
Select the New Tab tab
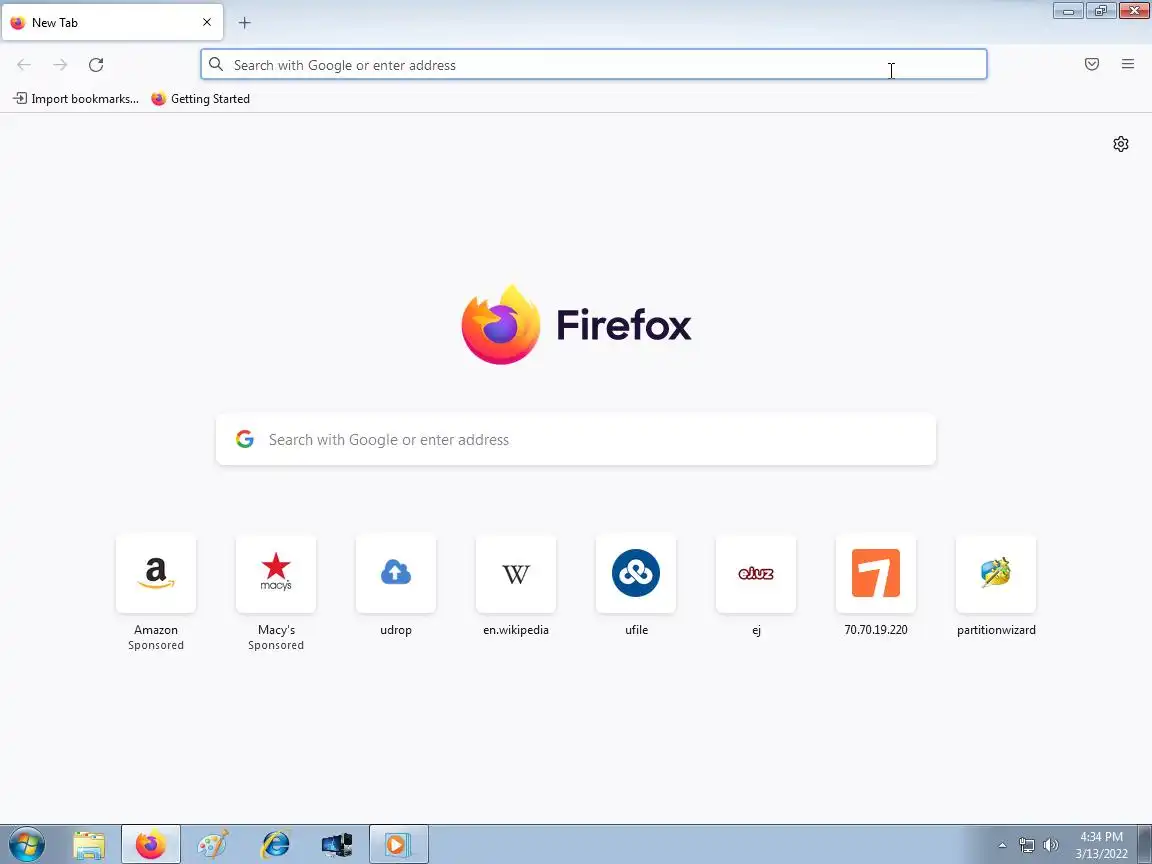[x=112, y=23]
